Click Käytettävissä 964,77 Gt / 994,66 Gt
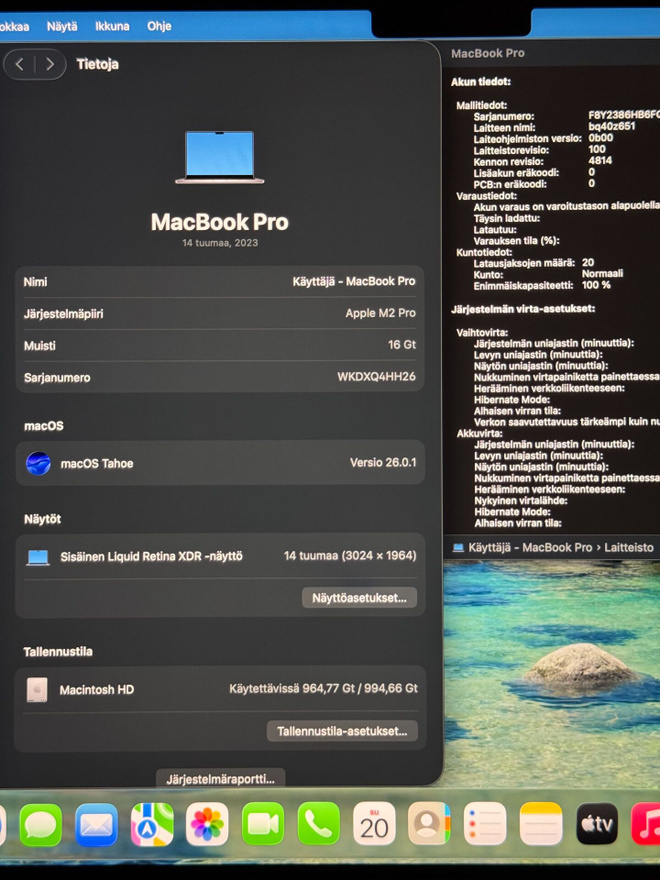The width and height of the screenshot is (660, 880). coord(323,689)
